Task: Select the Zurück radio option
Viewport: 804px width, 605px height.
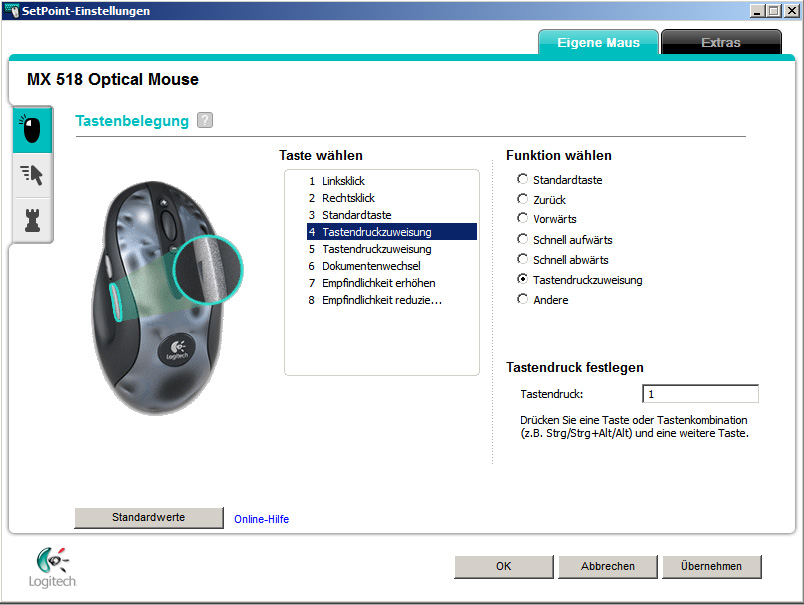Action: click(522, 199)
